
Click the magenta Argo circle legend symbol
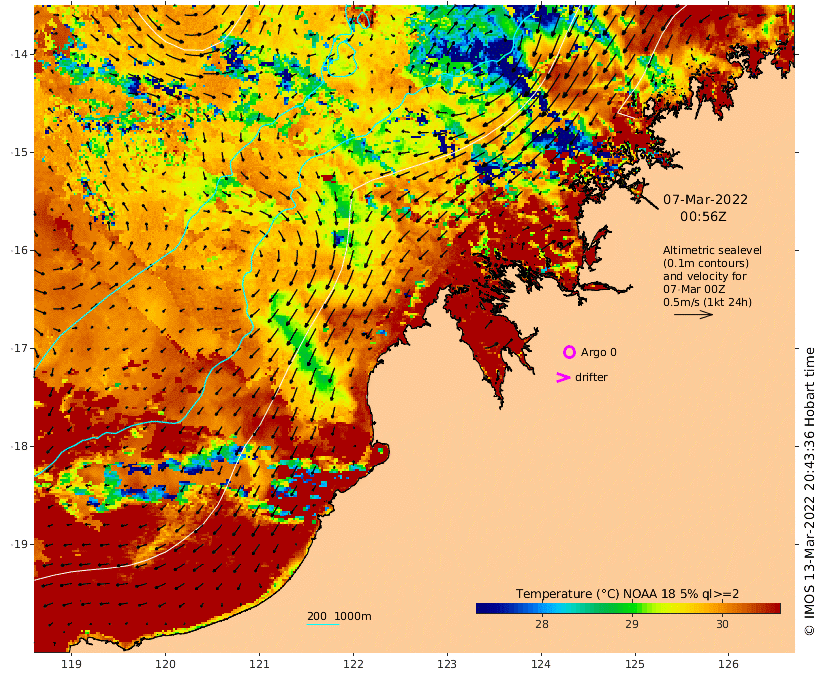tap(570, 352)
